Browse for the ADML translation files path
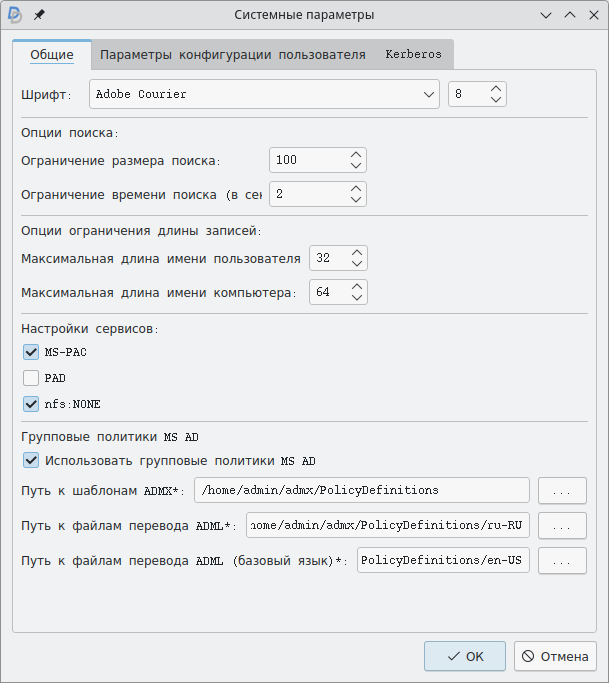The image size is (609, 683). tap(562, 526)
